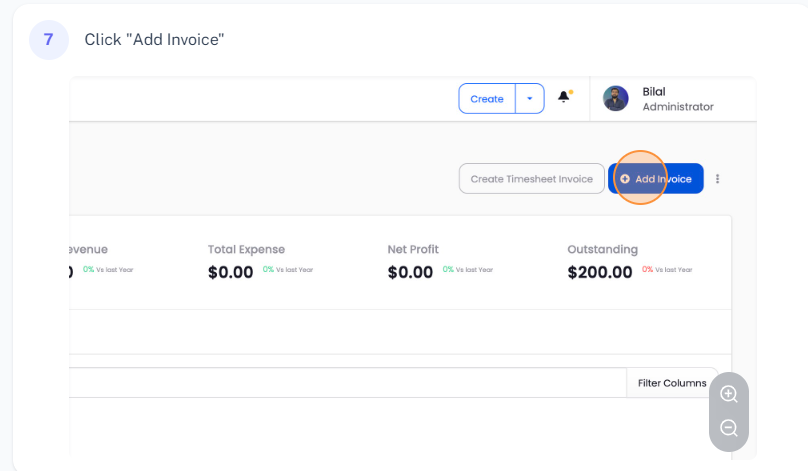Select the Net Profit $0.00 amount
Viewport: 808px width, 471px height.
click(x=410, y=272)
